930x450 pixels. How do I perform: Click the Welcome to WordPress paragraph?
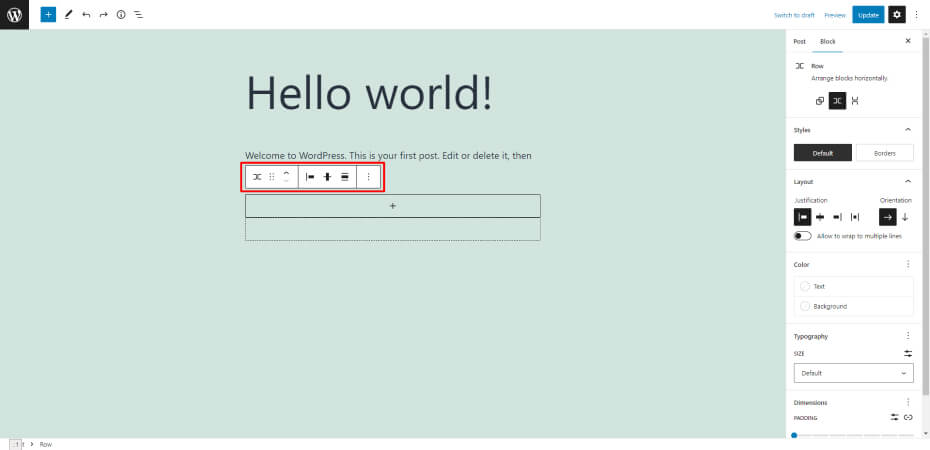388,156
